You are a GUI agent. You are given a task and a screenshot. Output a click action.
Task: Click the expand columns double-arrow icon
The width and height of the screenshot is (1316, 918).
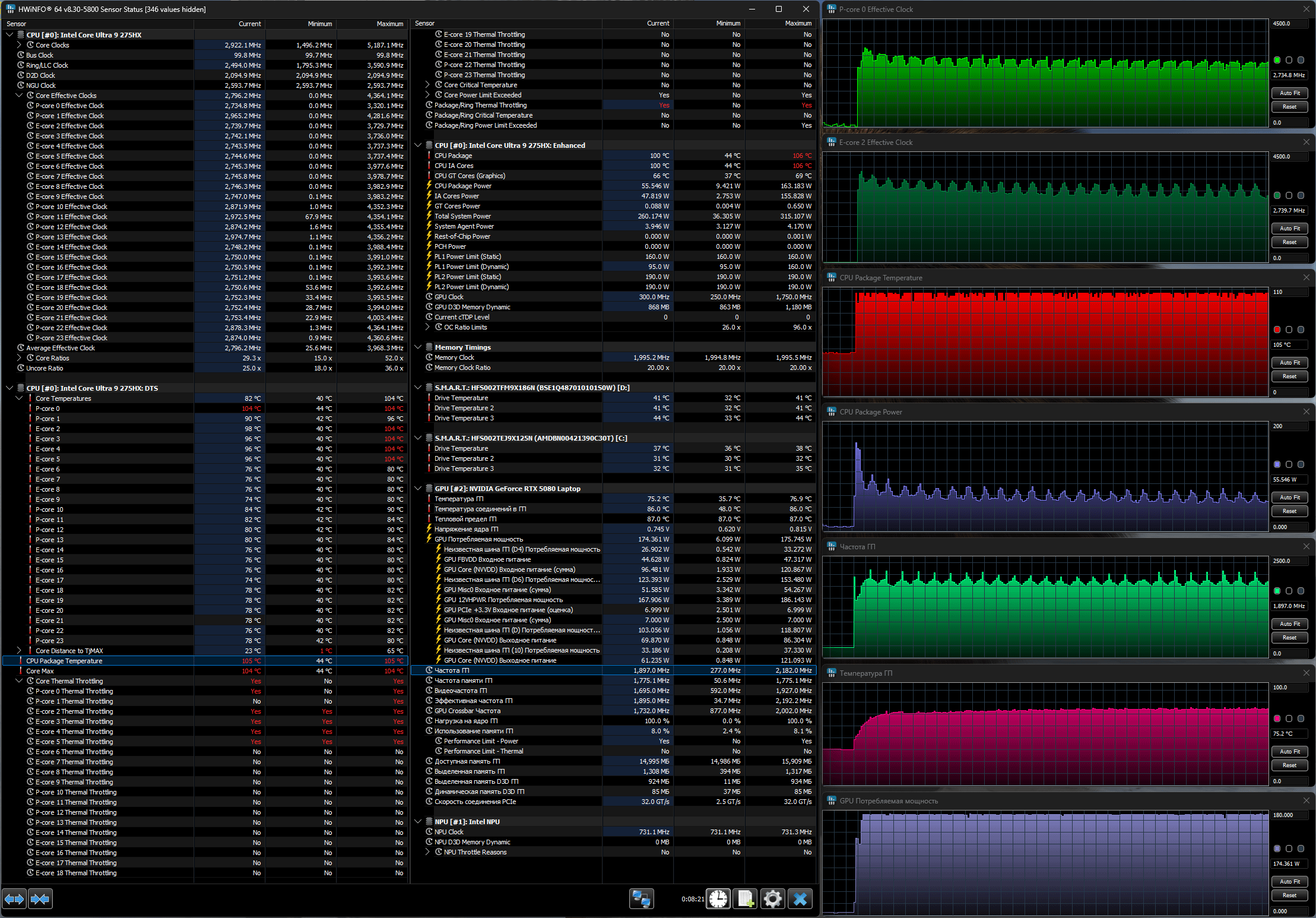14,899
